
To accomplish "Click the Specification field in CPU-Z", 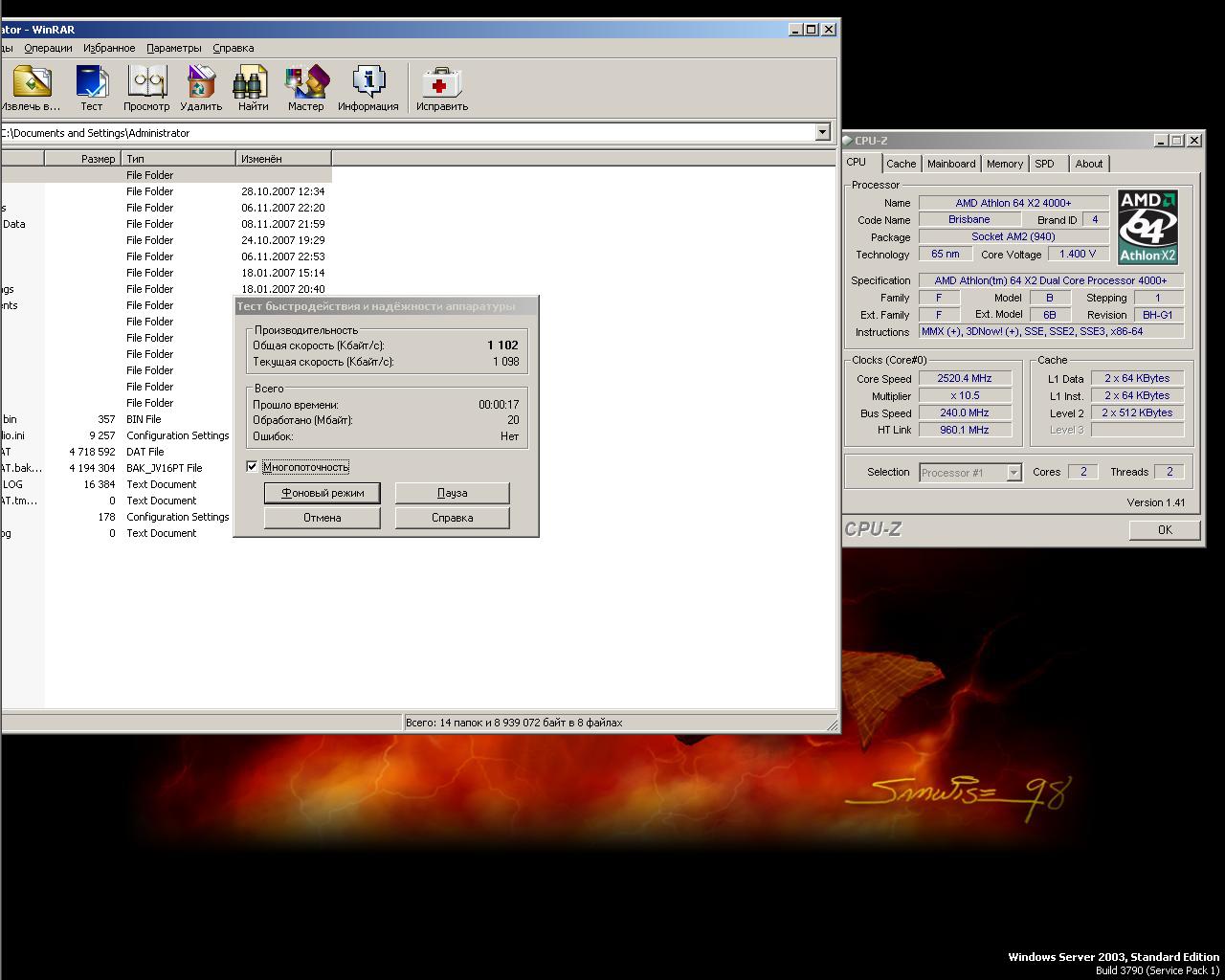I will pyautogui.click(x=1051, y=280).
